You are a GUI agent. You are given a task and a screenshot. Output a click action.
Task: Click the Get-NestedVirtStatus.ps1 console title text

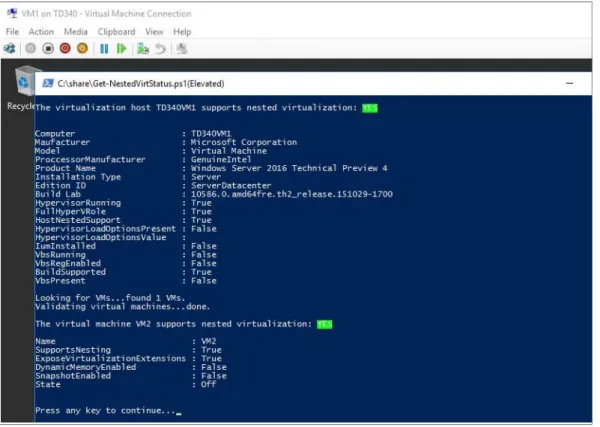[x=141, y=83]
